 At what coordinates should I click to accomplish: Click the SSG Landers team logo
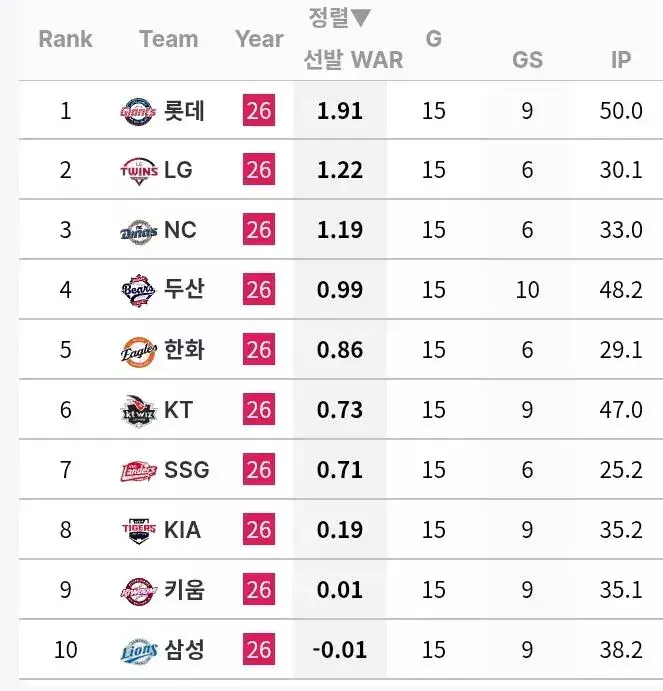pos(138,470)
